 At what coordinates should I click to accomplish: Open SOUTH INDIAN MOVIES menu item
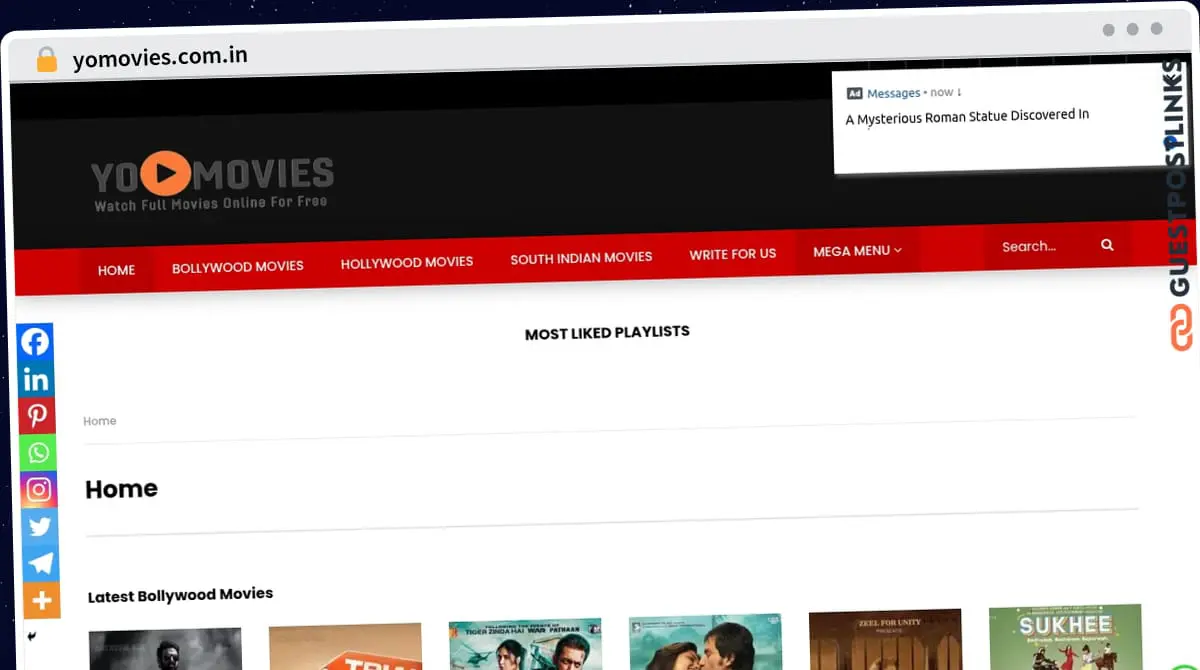(581, 258)
